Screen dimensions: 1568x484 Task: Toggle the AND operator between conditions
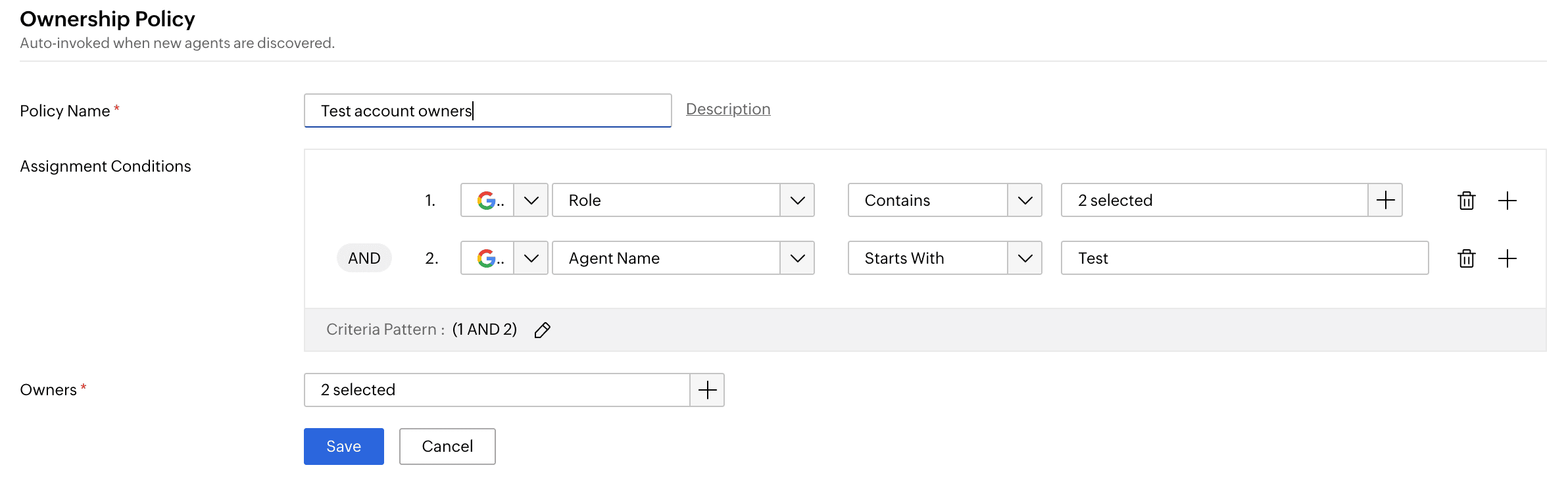click(364, 258)
